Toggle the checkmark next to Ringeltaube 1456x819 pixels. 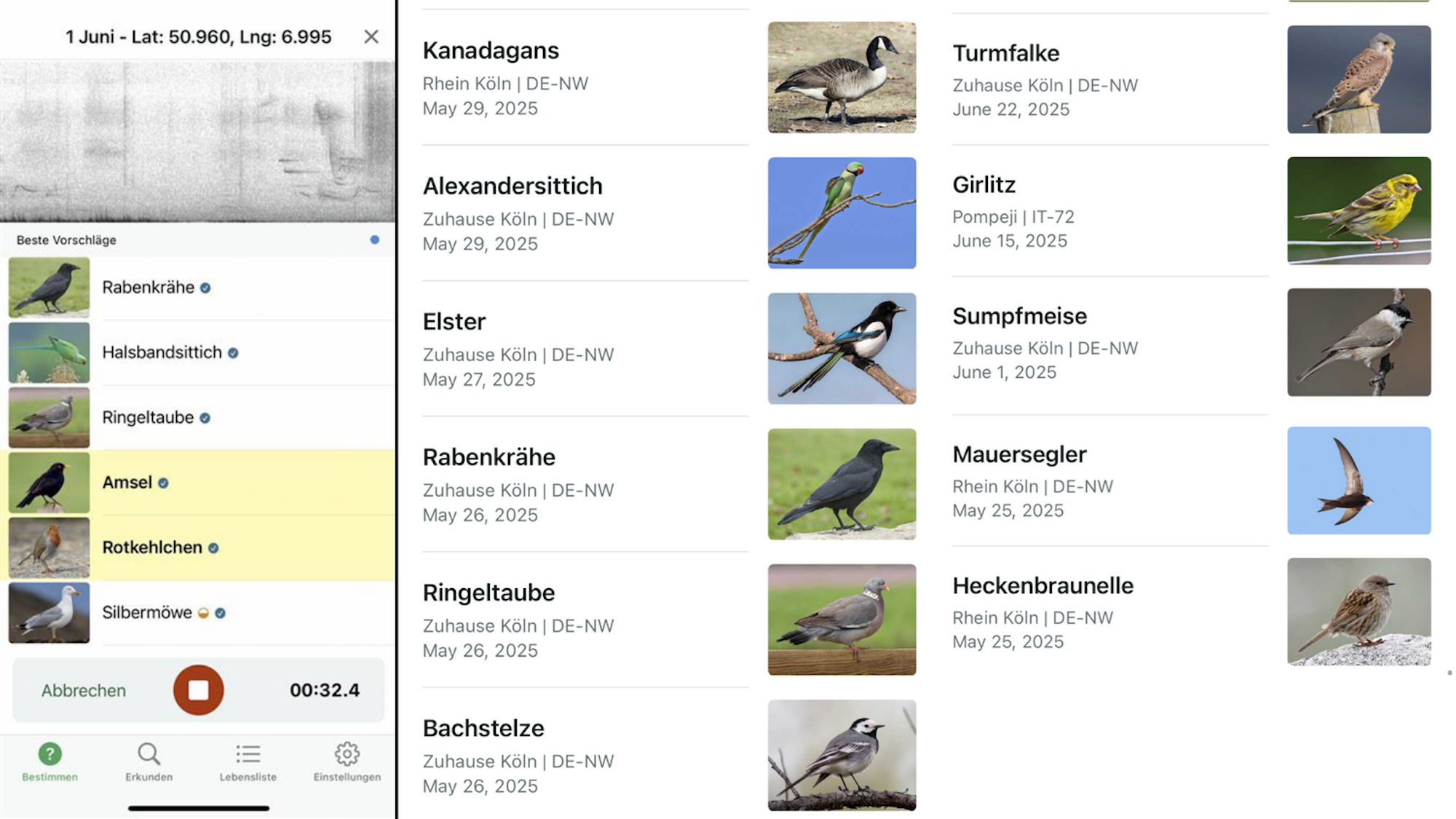click(x=205, y=417)
